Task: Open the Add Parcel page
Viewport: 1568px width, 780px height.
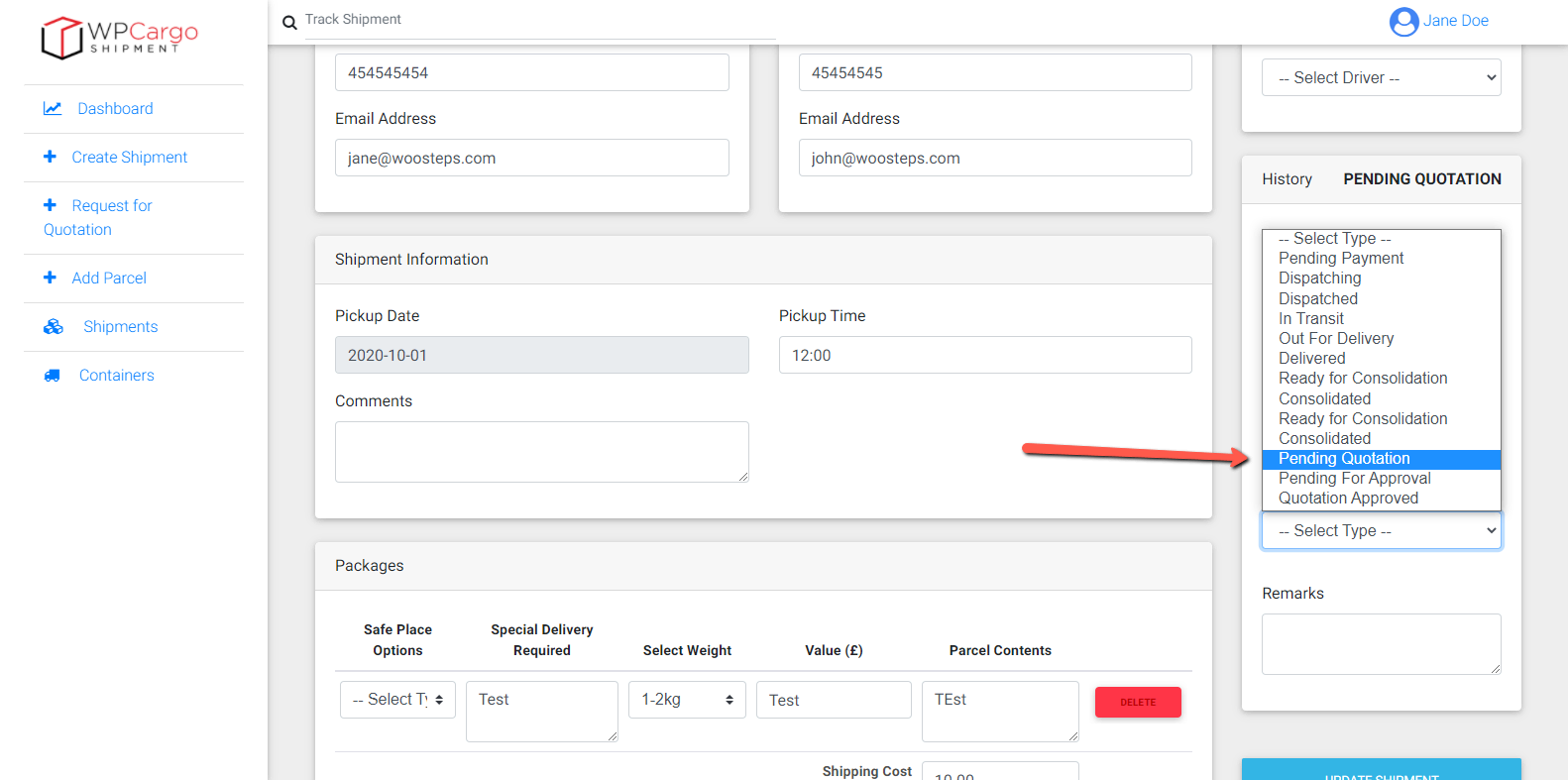Action: click(x=109, y=278)
